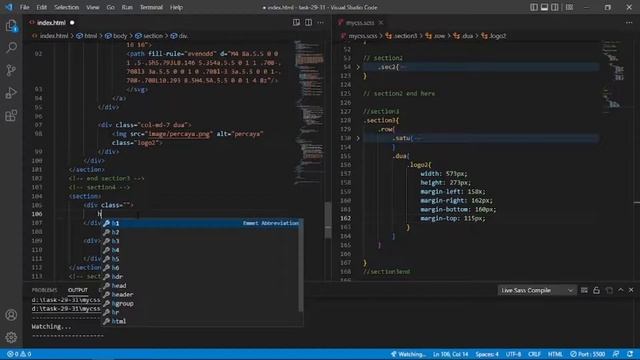Click the image/percaya.png link in code
Screen dimensions: 640x360
click(x=180, y=134)
